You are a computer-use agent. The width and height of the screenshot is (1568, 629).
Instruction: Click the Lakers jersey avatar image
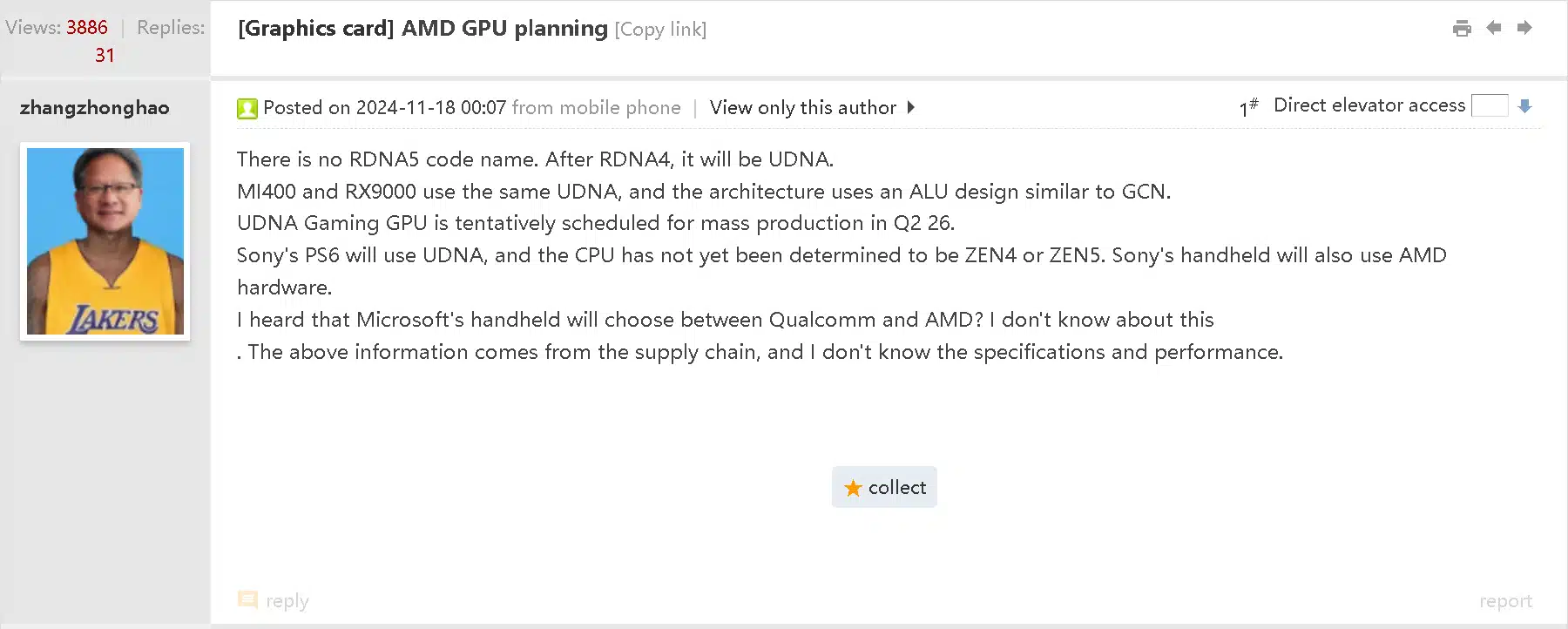point(105,241)
